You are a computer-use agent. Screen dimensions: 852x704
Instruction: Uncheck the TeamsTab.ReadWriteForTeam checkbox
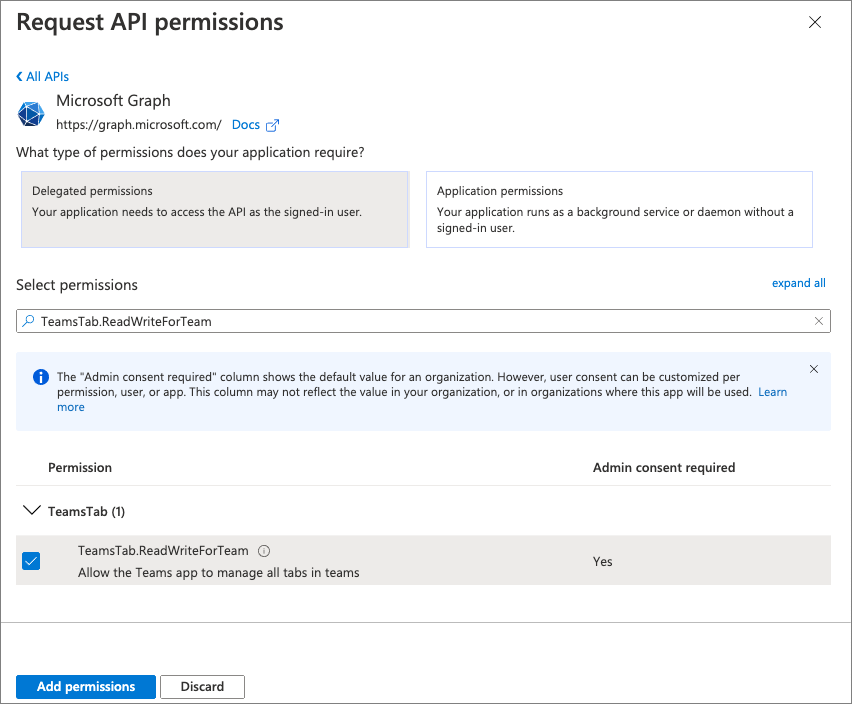(x=31, y=561)
